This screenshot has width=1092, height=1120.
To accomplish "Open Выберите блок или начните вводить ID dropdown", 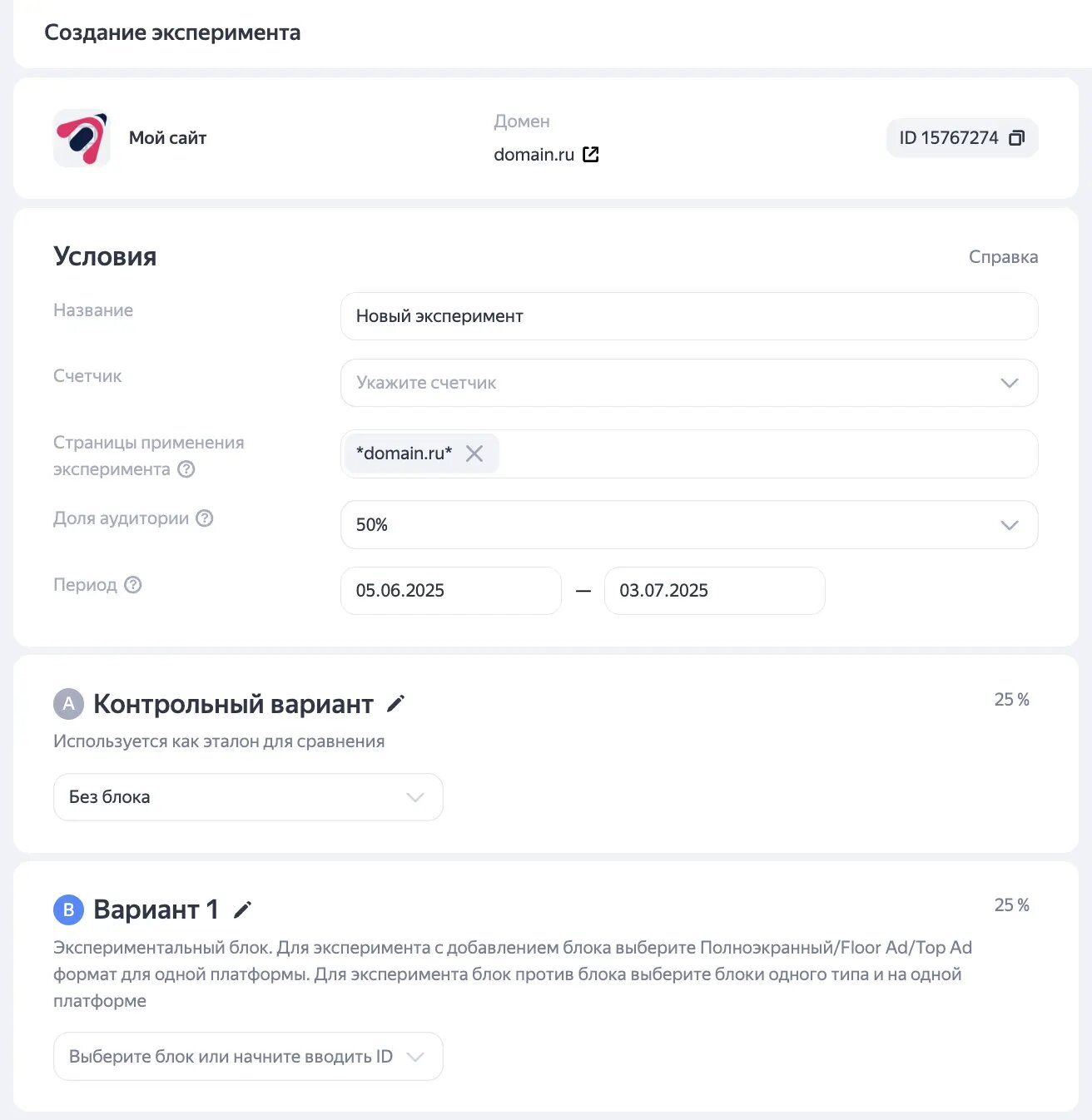I will tap(248, 1057).
